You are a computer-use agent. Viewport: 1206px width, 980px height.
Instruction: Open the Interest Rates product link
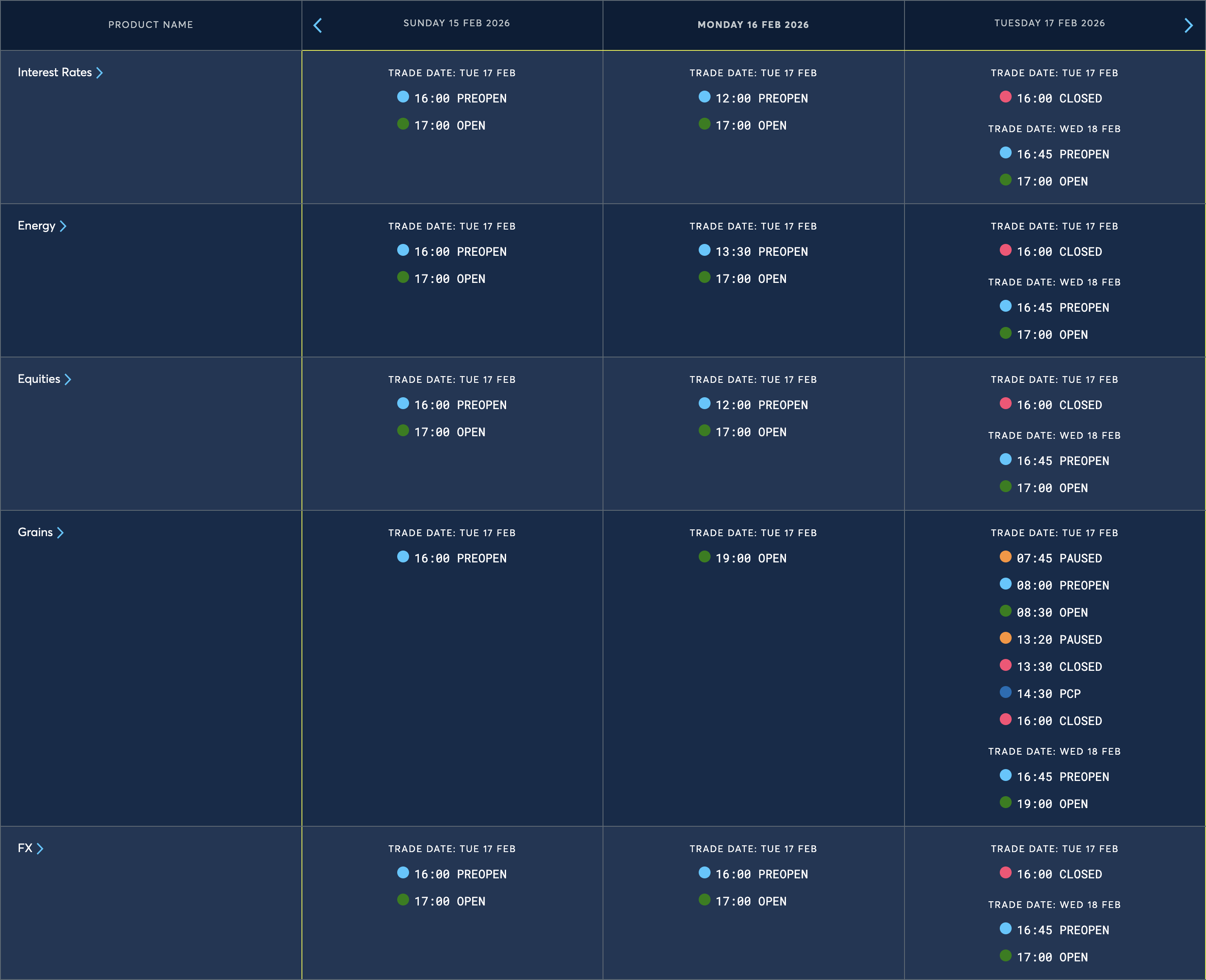point(54,72)
